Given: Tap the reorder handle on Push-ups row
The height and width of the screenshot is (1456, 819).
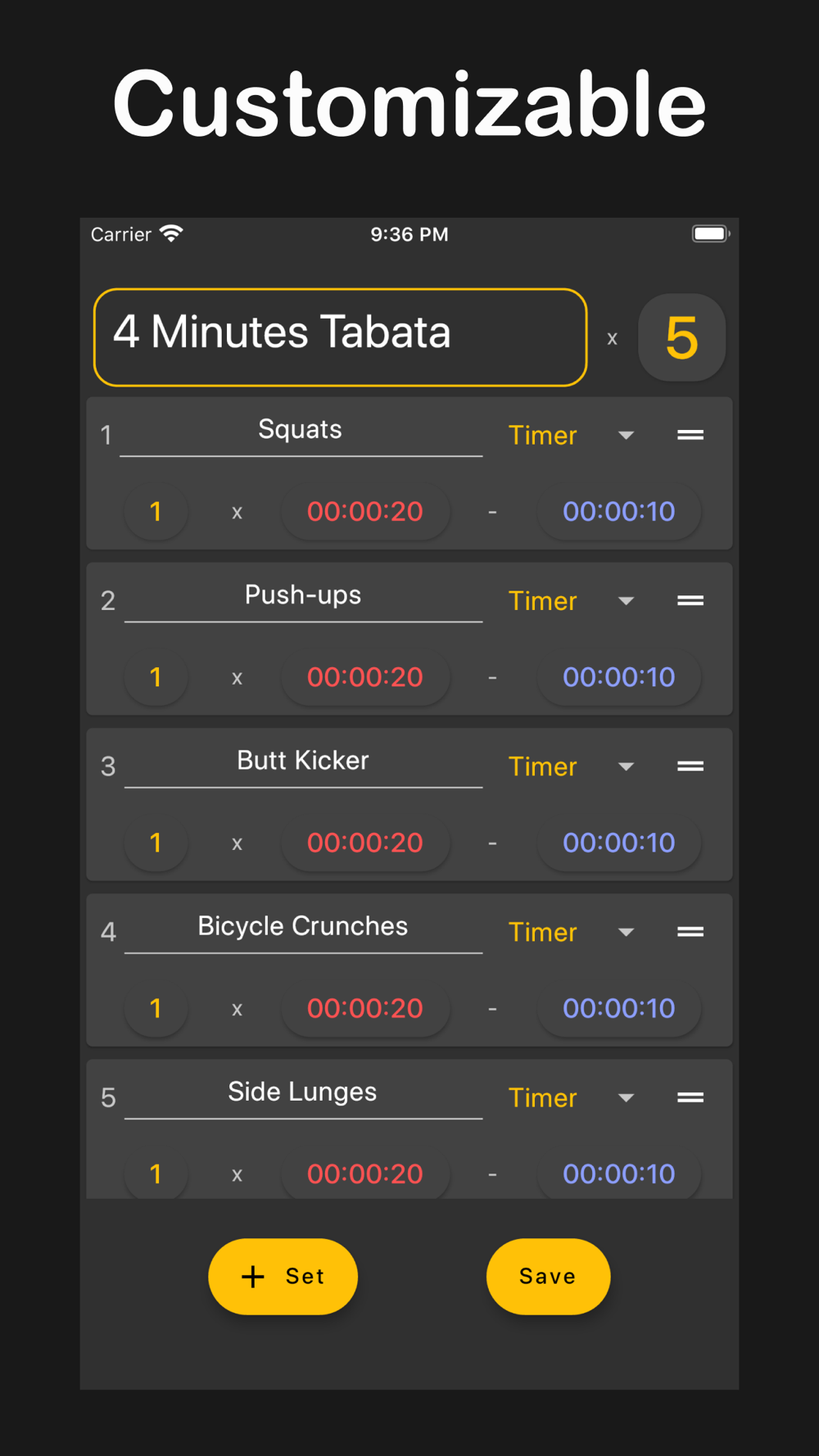Looking at the screenshot, I should (690, 600).
